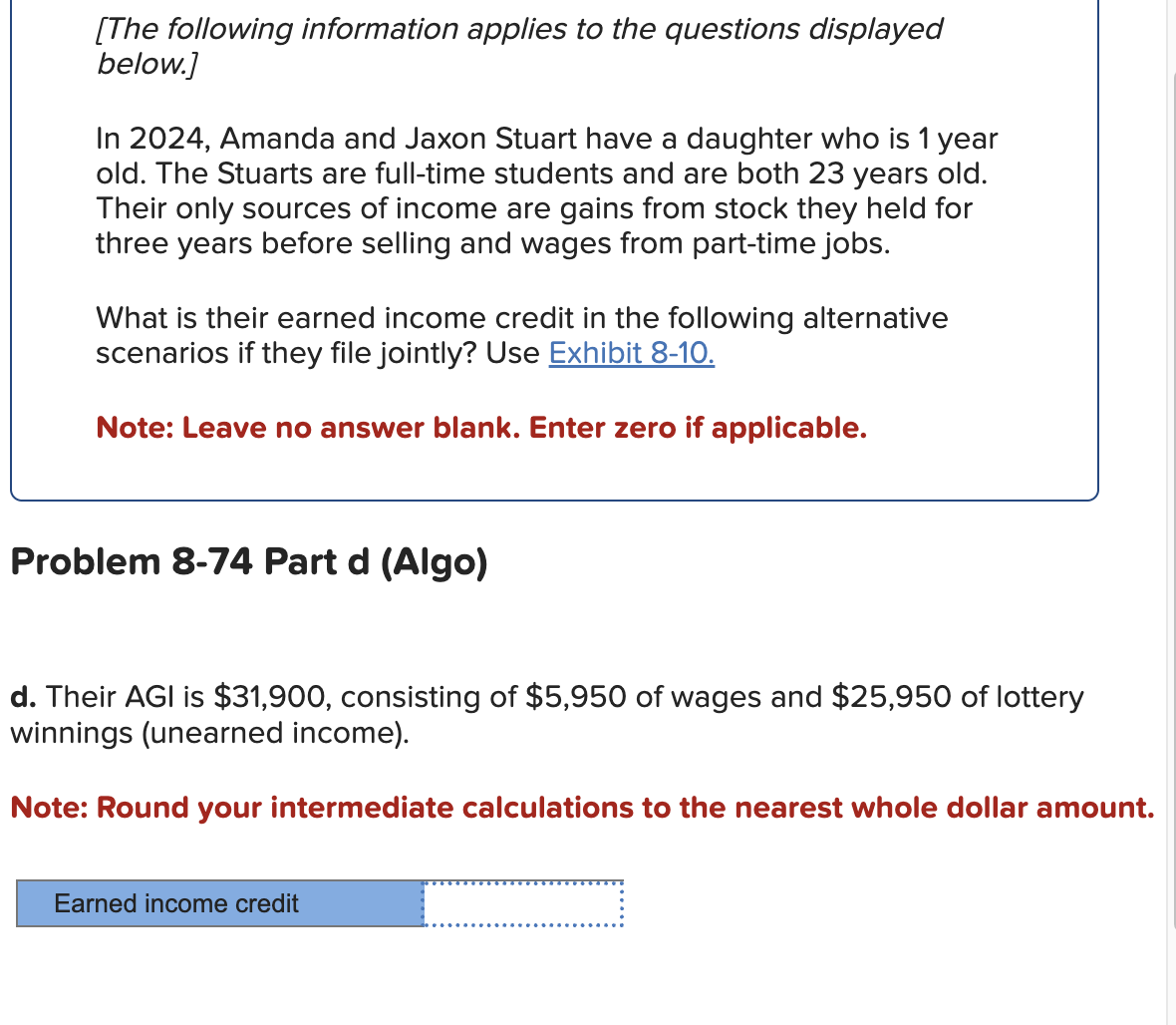The width and height of the screenshot is (1176, 1025).
Task: Click the italic bracketed information text
Action: (x=518, y=46)
